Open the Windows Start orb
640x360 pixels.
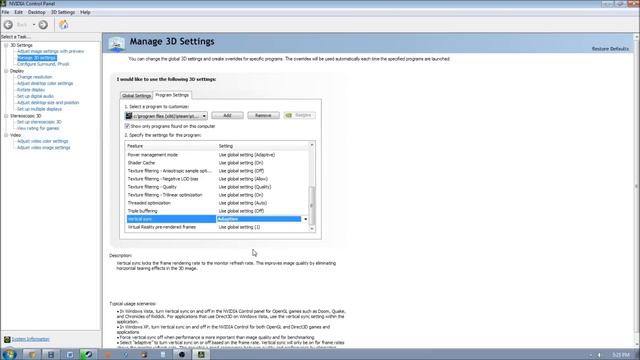pos(9,354)
